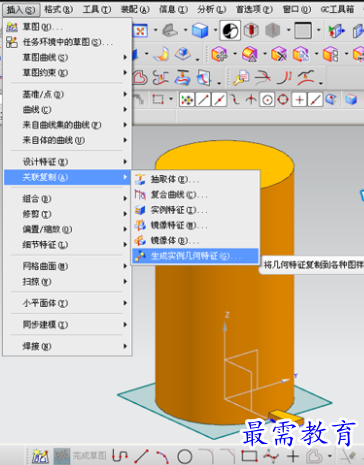Open the 分析 menu
The height and width of the screenshot is (465, 364).
(211, 9)
